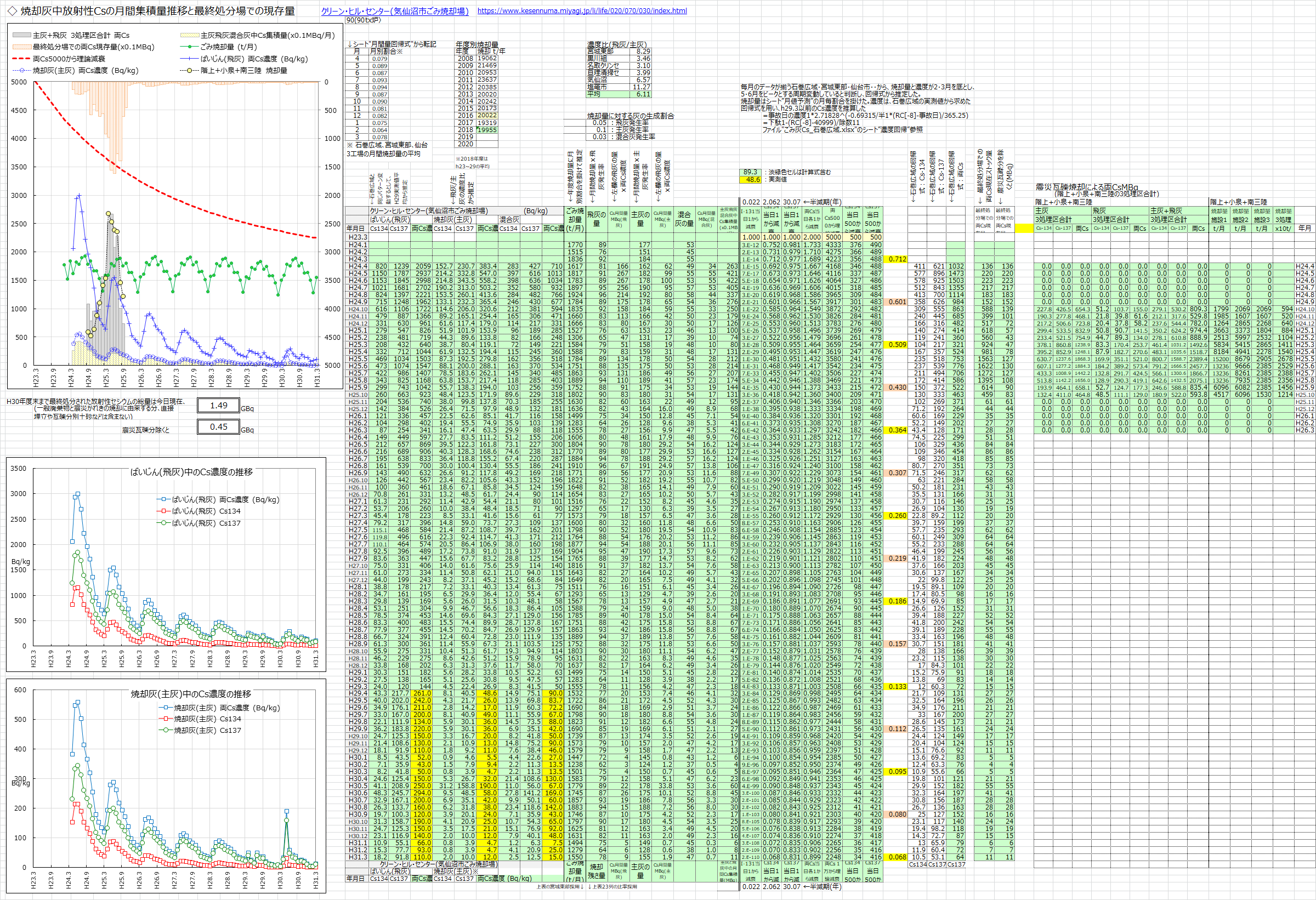1316x900 pixels.
Task: Select the note ファイル"ごみ灰Cs_石巻広域.xlsx"のシート"濃度回帰"参照
Action: pos(843,129)
